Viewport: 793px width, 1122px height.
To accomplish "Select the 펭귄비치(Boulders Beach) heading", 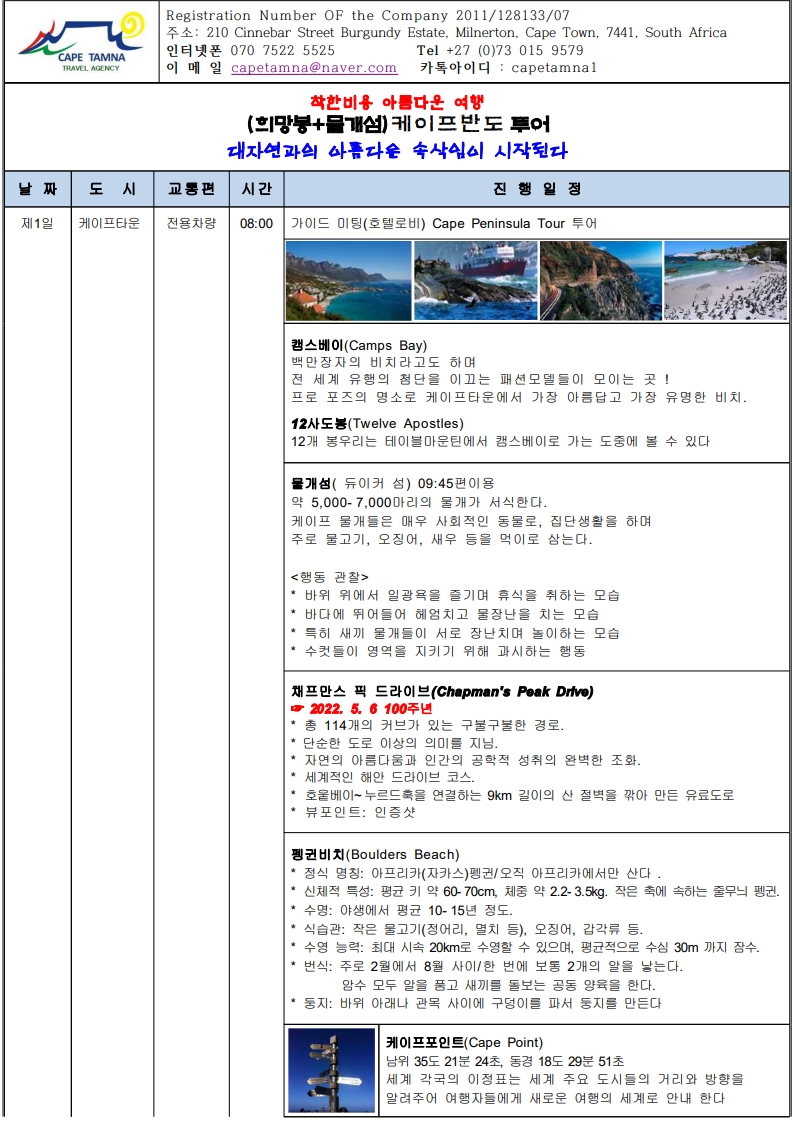I will pyautogui.click(x=375, y=854).
